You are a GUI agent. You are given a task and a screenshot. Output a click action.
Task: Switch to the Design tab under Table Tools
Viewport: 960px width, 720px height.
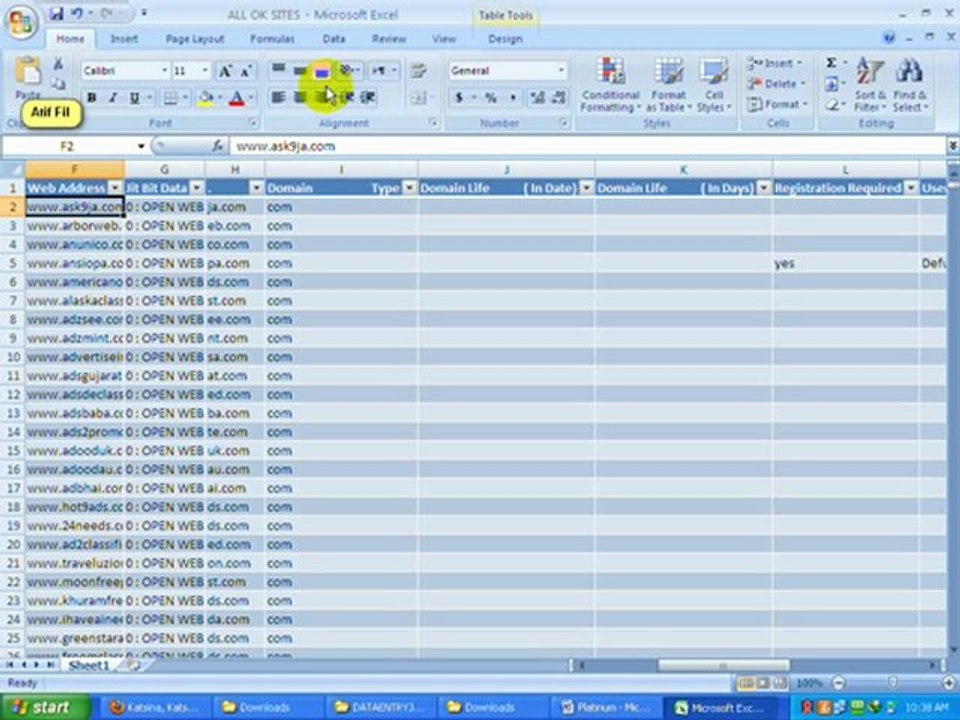click(x=505, y=39)
